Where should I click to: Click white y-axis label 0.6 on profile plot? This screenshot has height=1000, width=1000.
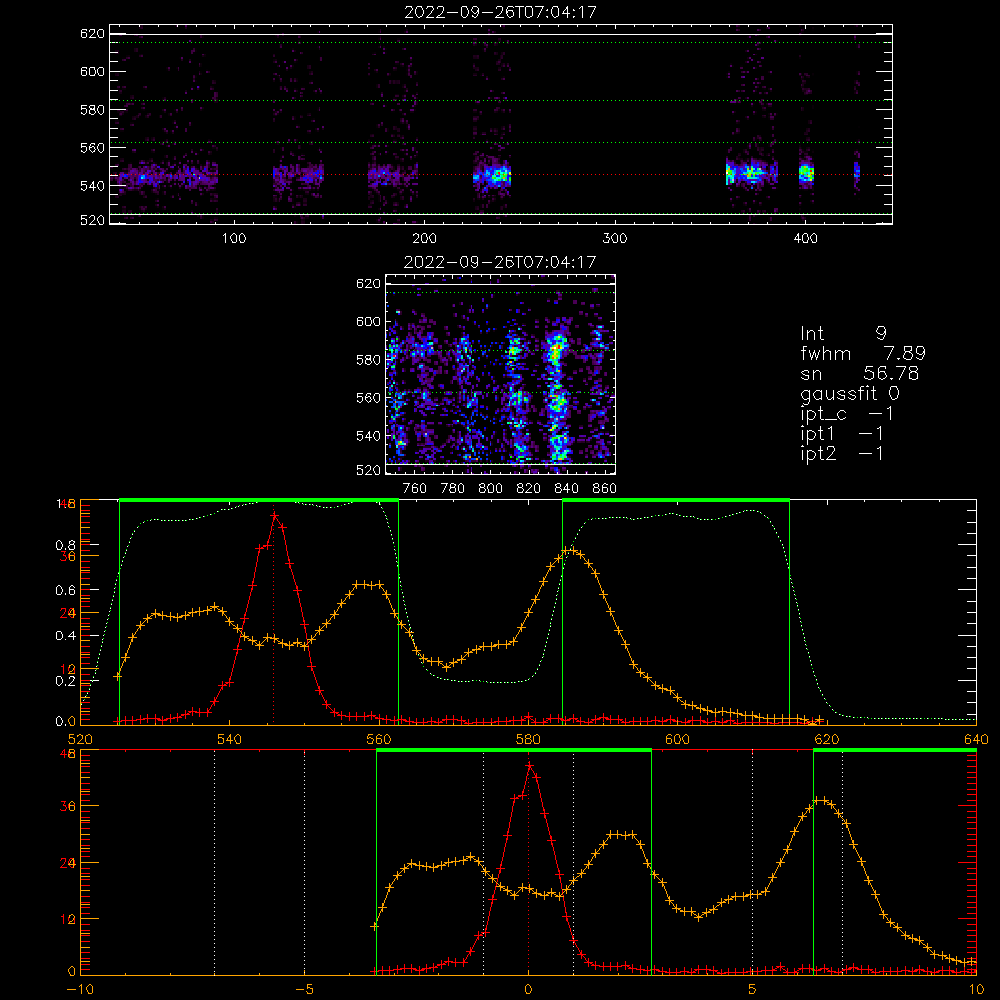pyautogui.click(x=65, y=591)
